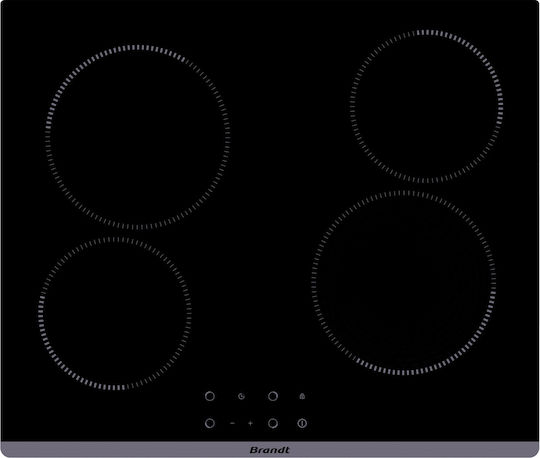Click the dashed ring of rear-right zone
540x458 pixels.
coord(426,33)
